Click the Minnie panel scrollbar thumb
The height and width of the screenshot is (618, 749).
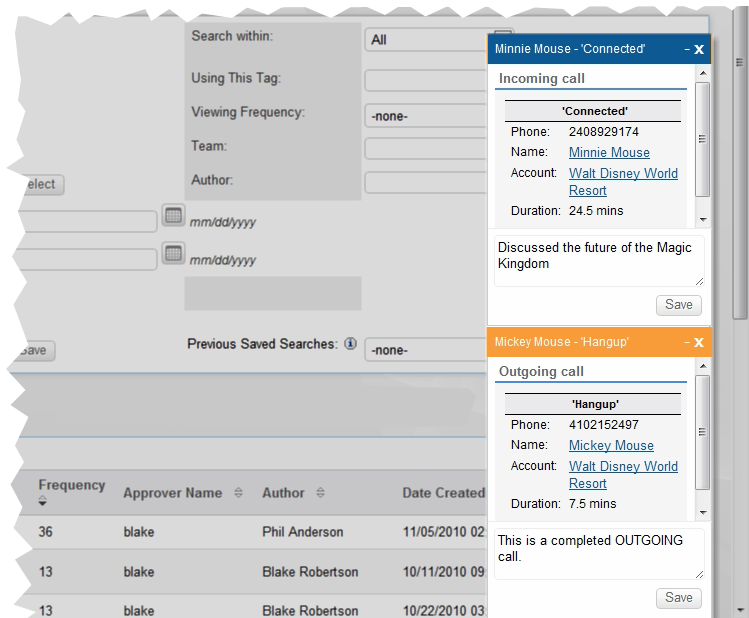703,139
